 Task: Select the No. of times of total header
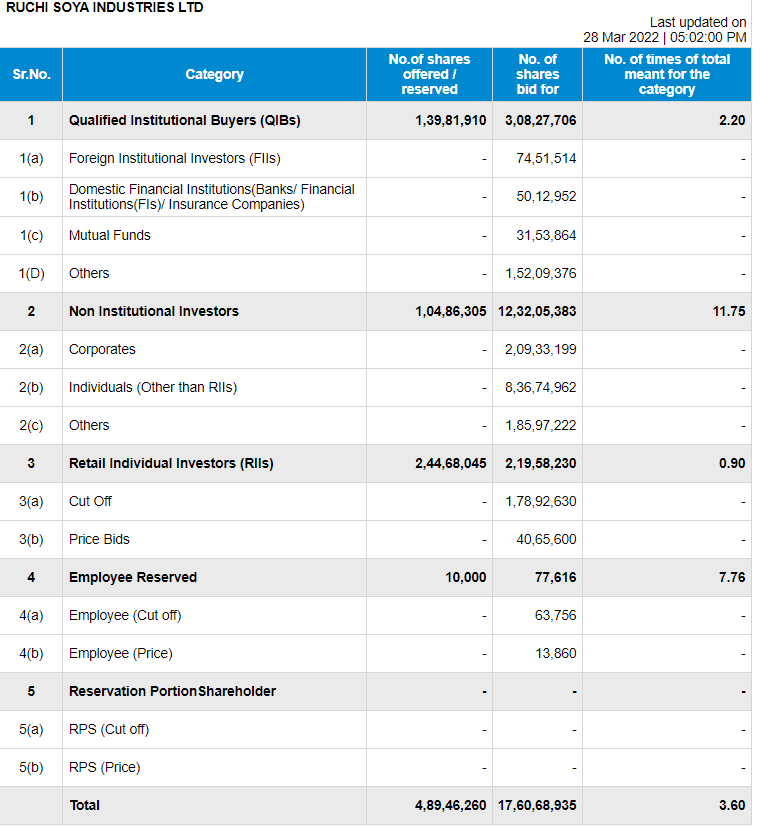[x=666, y=74]
